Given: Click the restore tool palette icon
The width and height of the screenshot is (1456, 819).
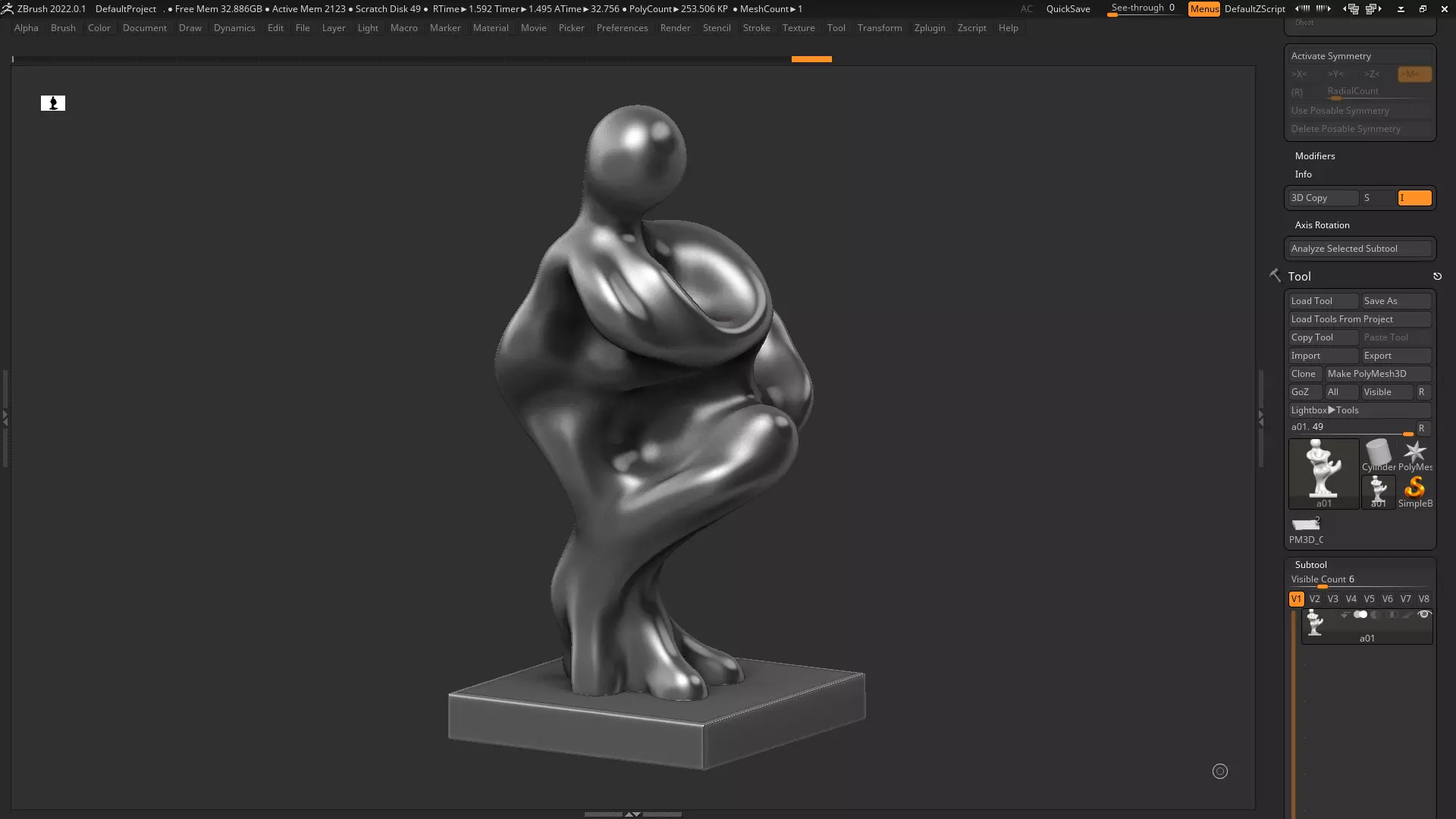Looking at the screenshot, I should click(x=1437, y=277).
